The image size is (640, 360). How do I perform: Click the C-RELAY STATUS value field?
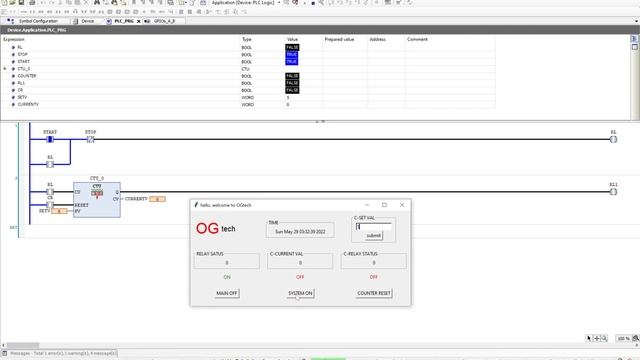(373, 263)
